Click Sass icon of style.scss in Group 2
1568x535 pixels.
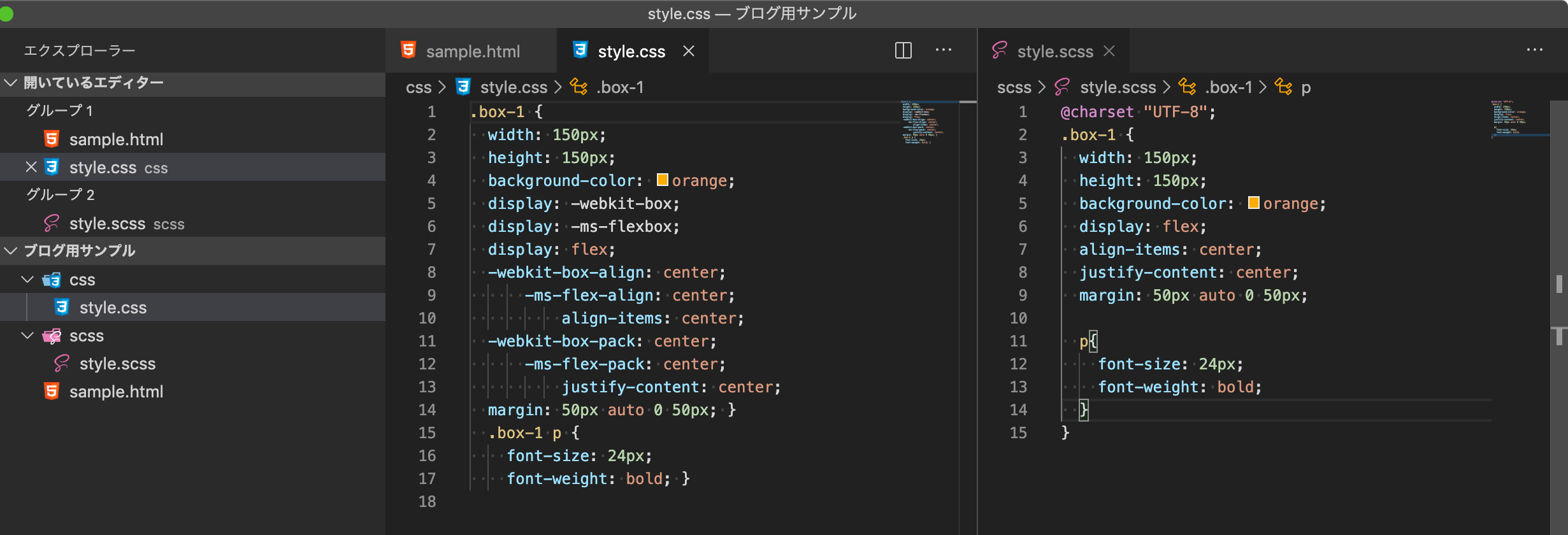pos(52,223)
